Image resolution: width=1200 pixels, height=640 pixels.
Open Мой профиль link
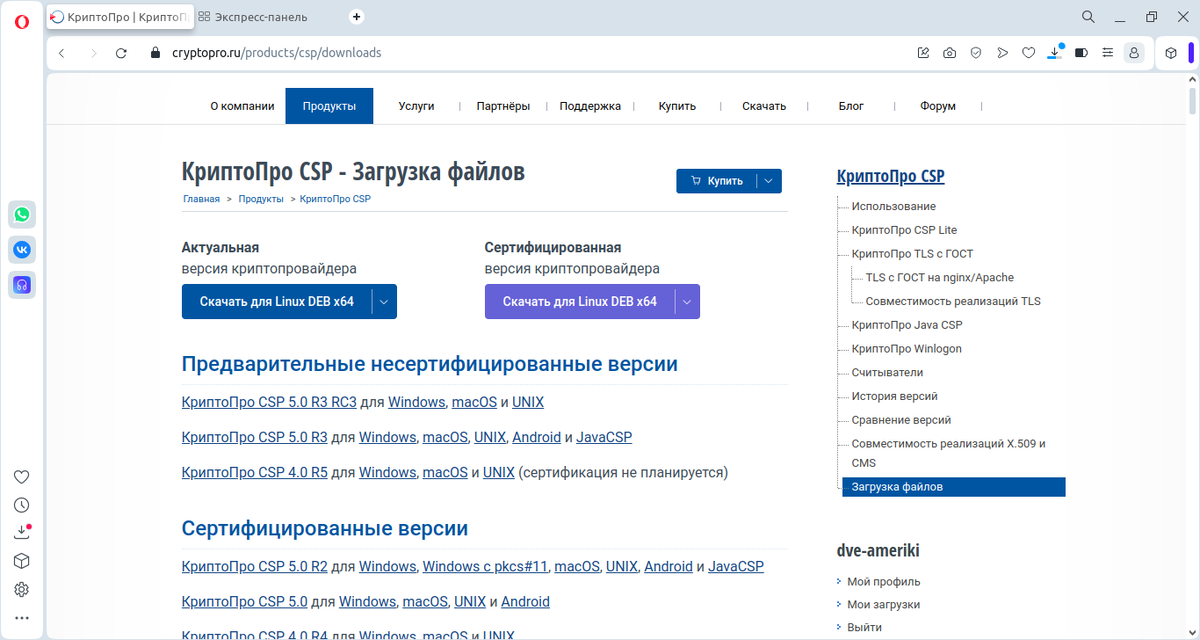click(884, 581)
